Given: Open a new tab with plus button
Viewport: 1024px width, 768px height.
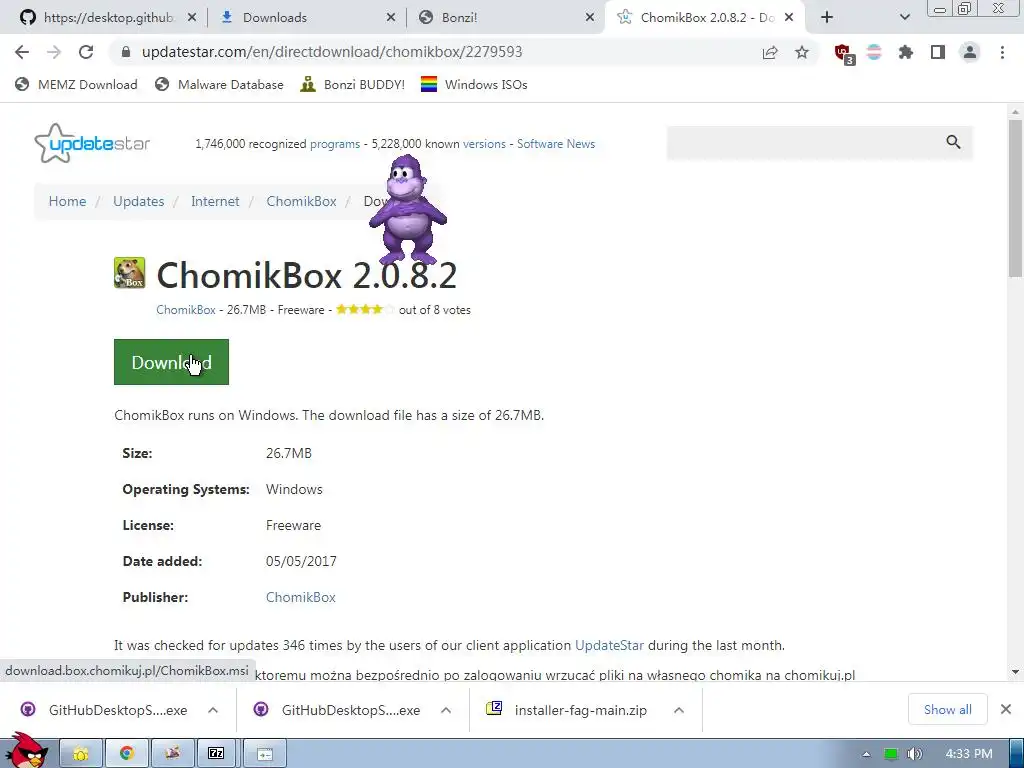Looking at the screenshot, I should pos(827,18).
